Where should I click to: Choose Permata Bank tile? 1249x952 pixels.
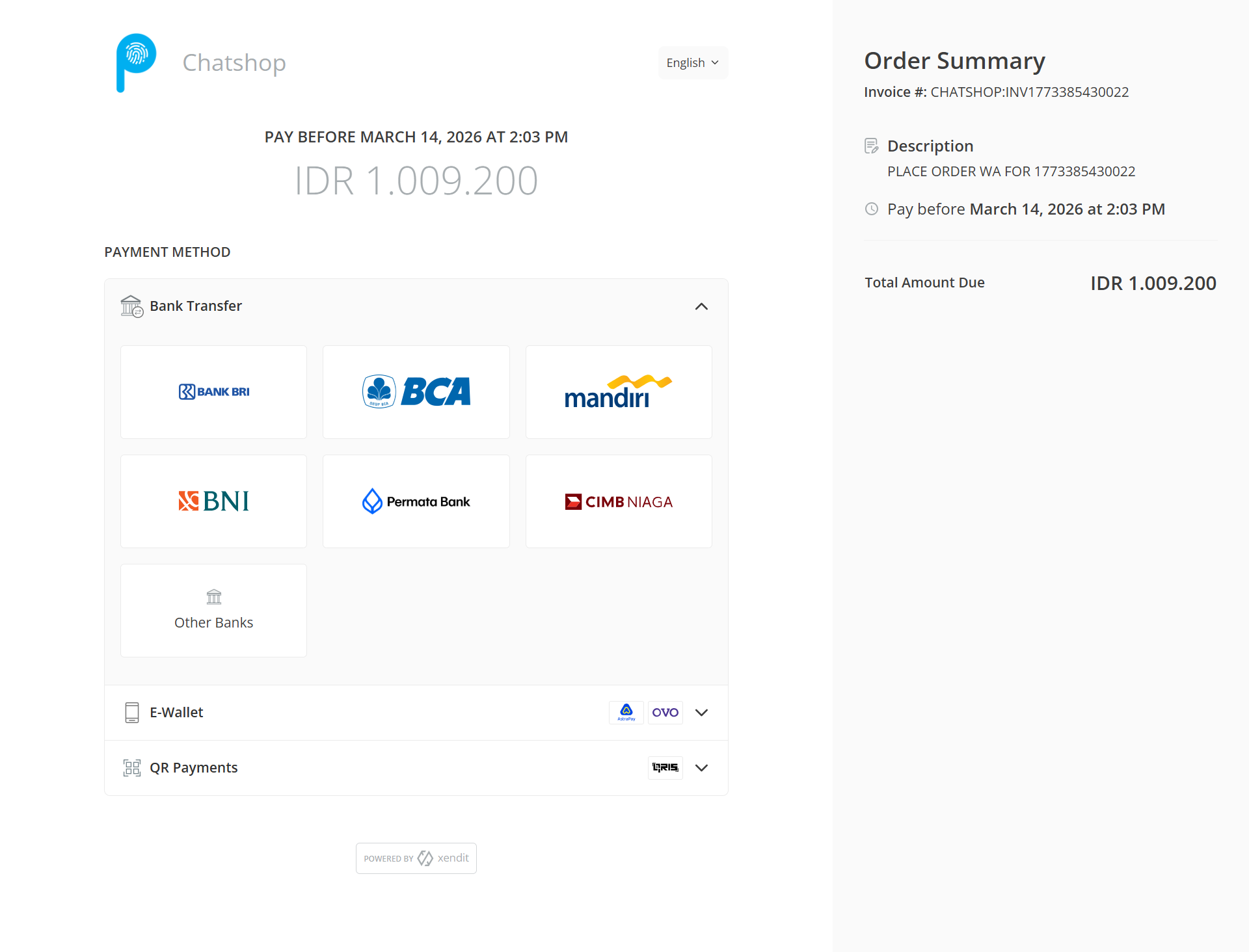(x=416, y=501)
